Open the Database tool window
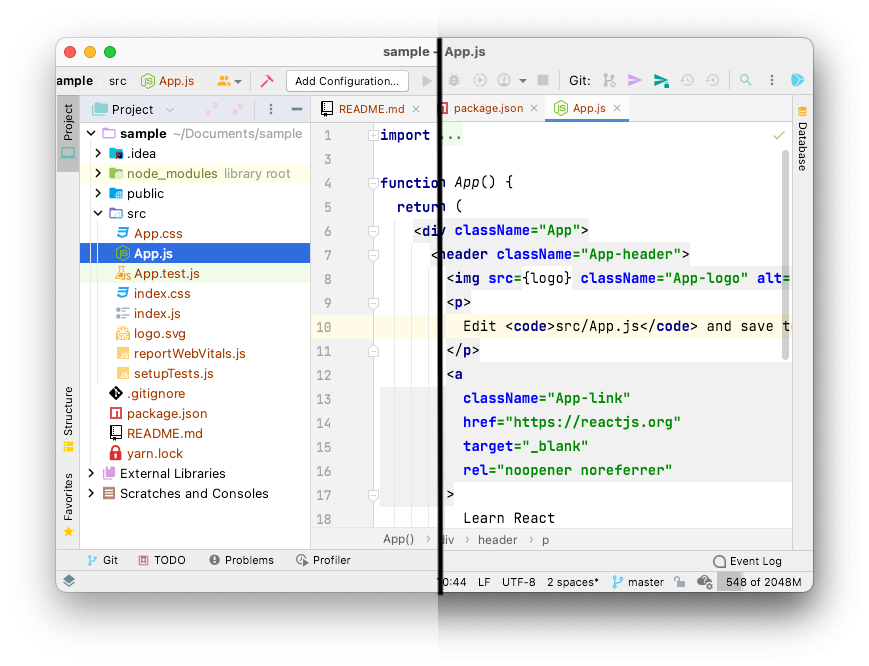This screenshot has width=869, height=666. [802, 139]
